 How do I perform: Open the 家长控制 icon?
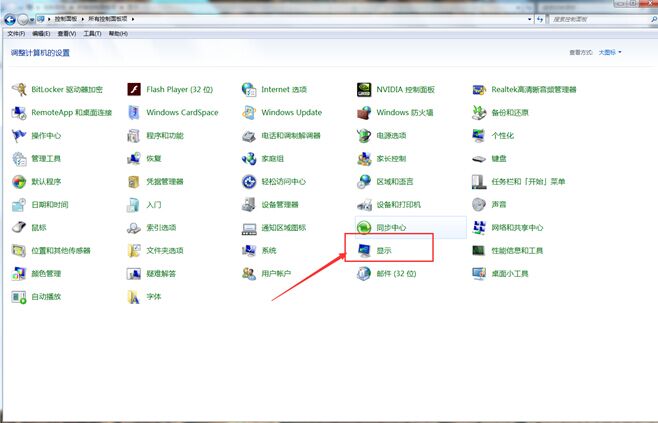pyautogui.click(x=364, y=159)
